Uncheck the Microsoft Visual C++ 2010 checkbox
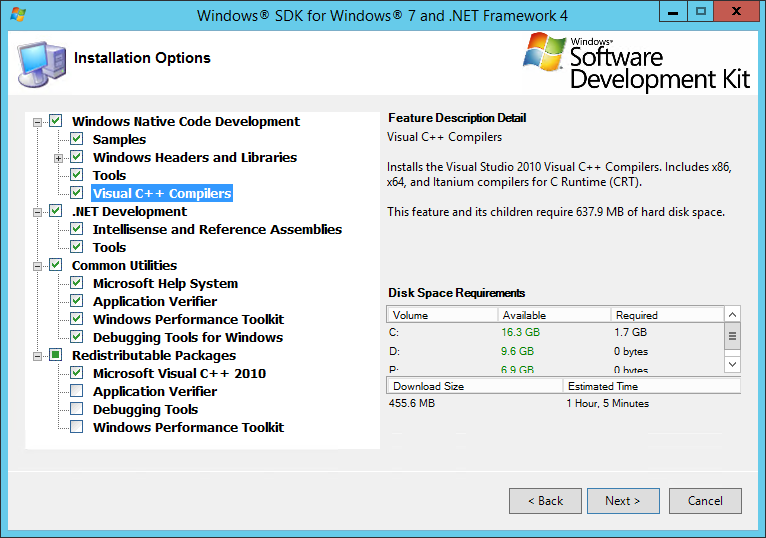 point(77,373)
